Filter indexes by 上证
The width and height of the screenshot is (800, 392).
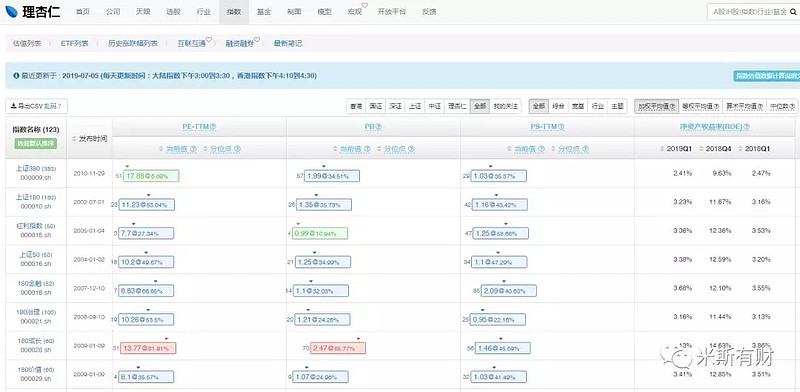click(415, 106)
